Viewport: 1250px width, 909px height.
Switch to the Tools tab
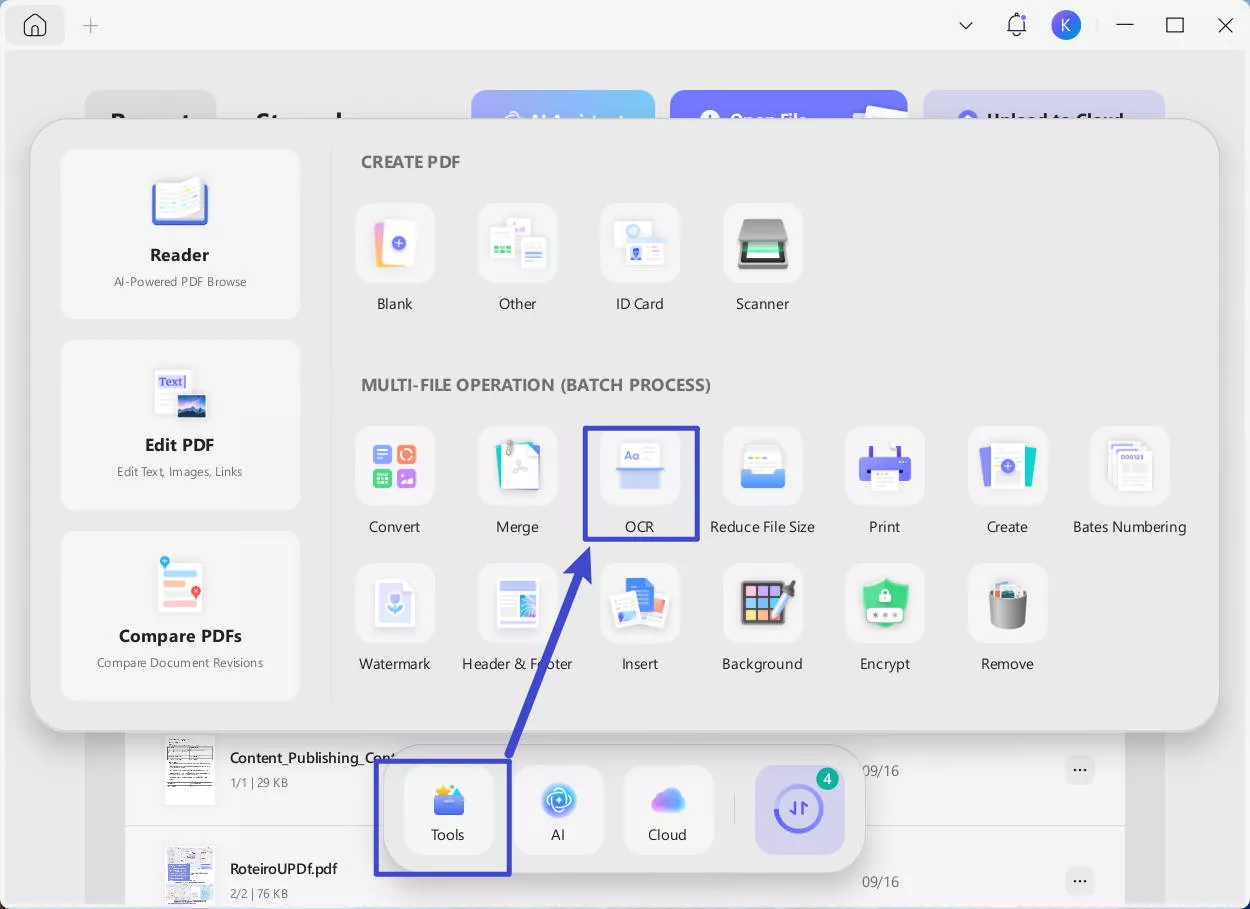point(448,811)
